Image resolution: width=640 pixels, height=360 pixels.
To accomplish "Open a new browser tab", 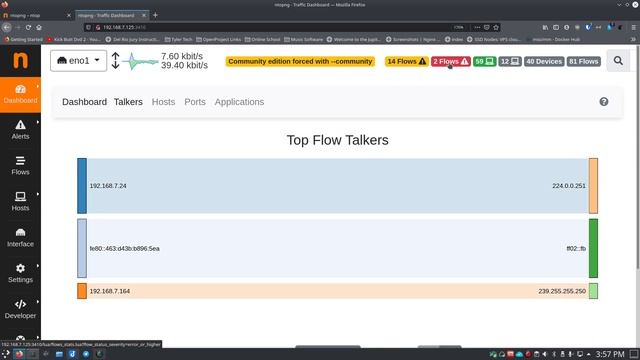I will pos(155,15).
